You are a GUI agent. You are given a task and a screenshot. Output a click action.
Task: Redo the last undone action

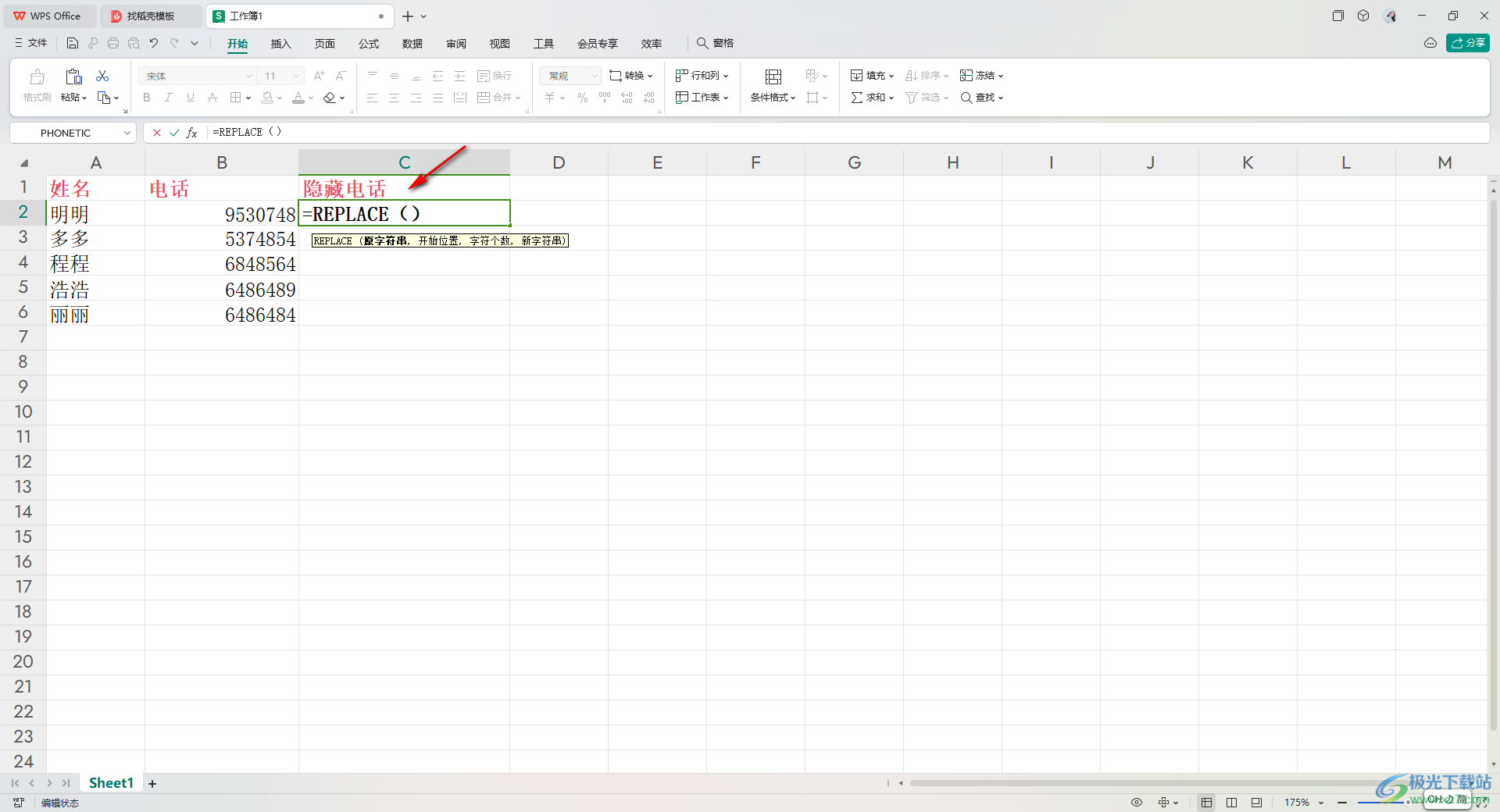pos(174,43)
